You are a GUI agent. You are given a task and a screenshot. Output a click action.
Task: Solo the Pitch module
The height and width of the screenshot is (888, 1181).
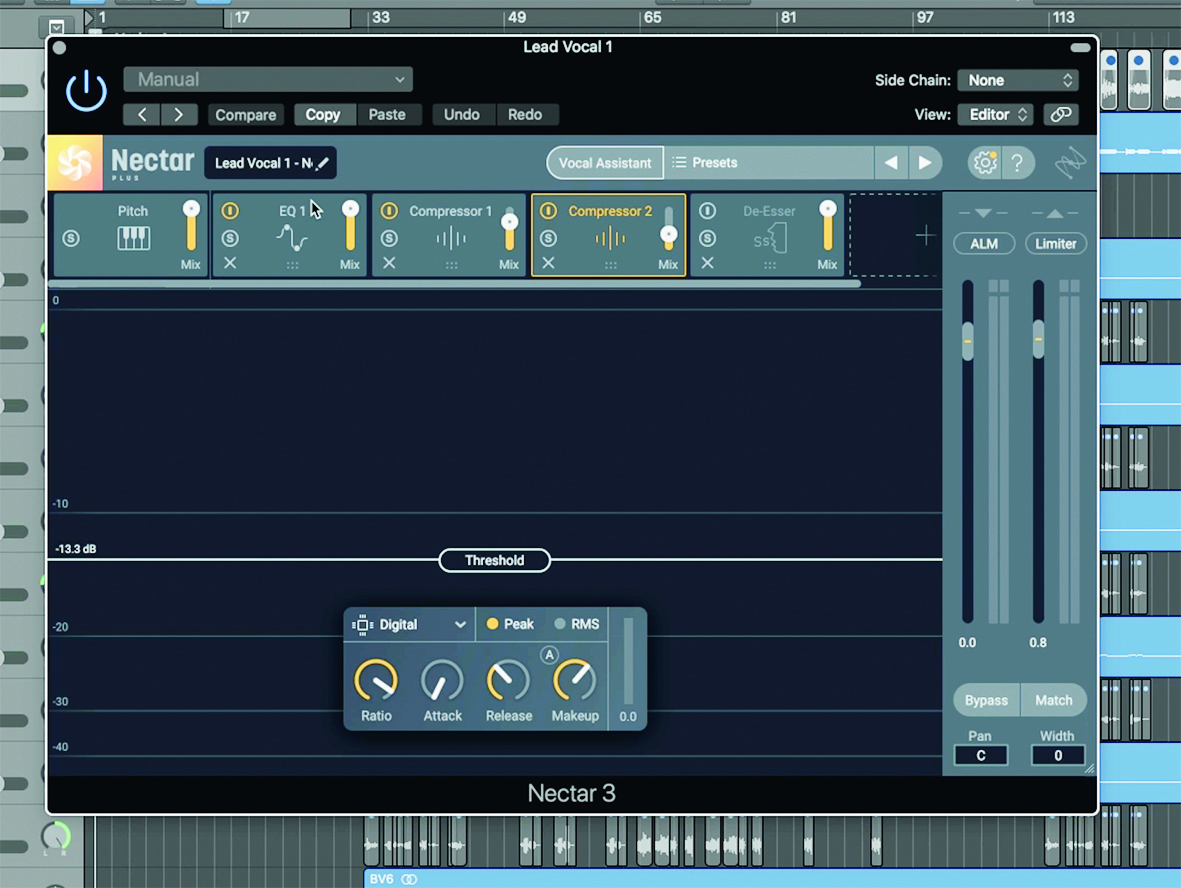tap(71, 238)
